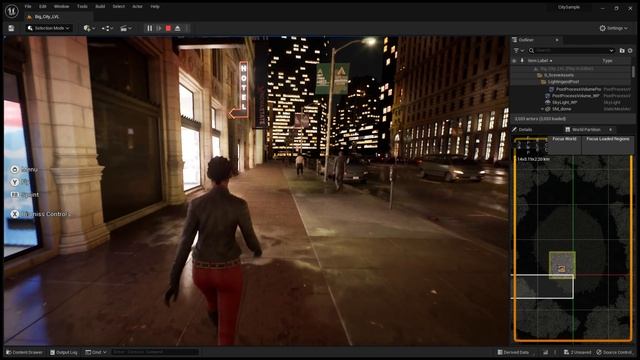The image size is (640, 360).
Task: Pause the play-in-editor simulation
Action: [x=149, y=28]
